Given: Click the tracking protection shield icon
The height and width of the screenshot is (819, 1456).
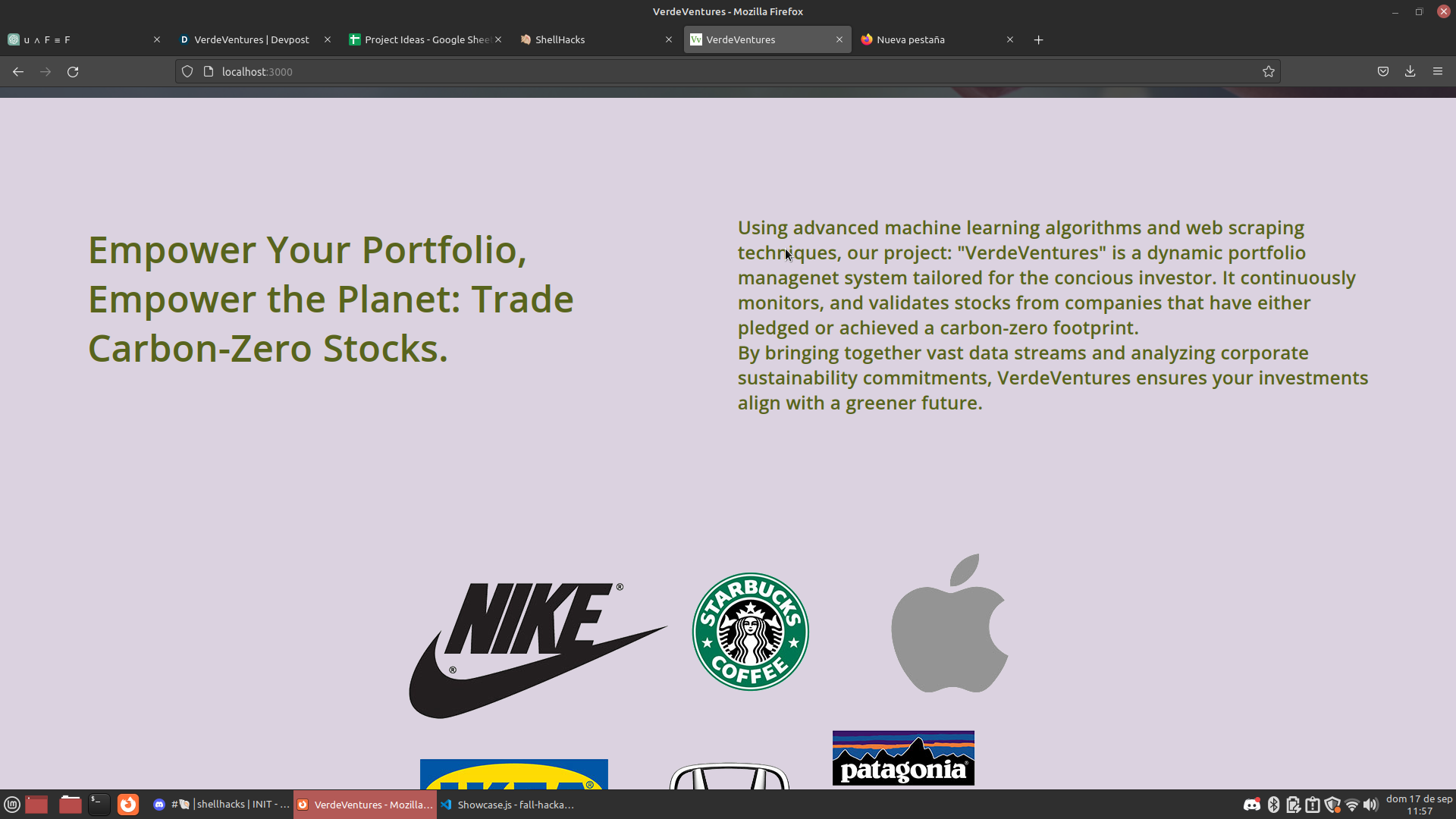Looking at the screenshot, I should pyautogui.click(x=187, y=71).
